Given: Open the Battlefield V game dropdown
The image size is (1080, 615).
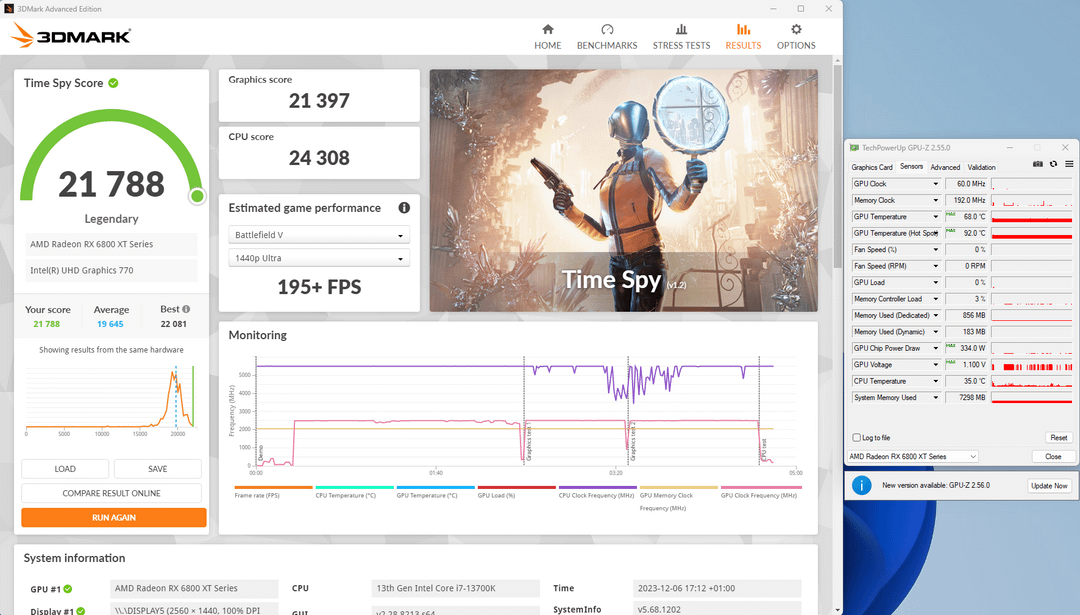Looking at the screenshot, I should tap(319, 235).
